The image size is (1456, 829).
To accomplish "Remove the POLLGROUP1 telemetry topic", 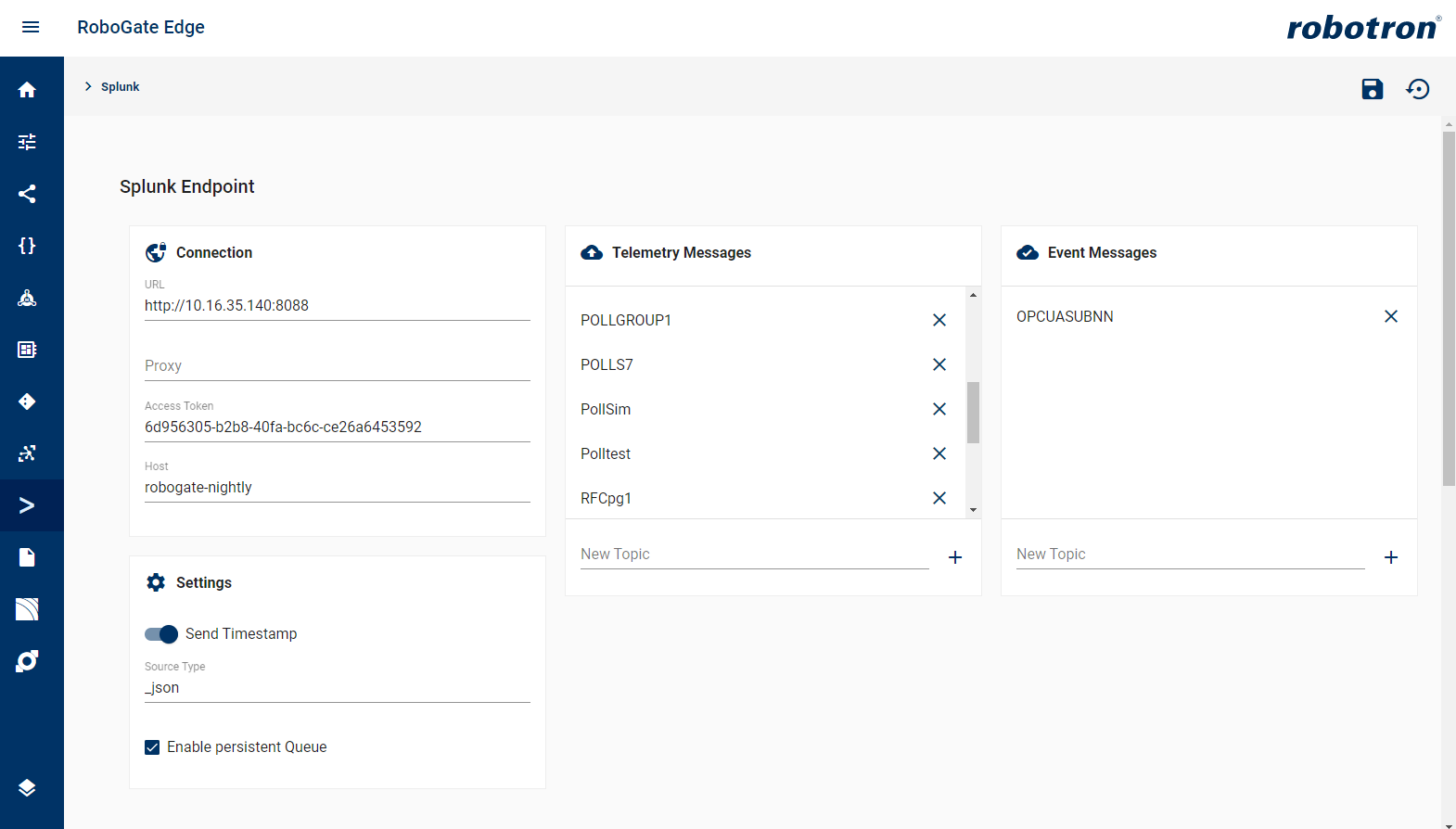I will coord(939,320).
